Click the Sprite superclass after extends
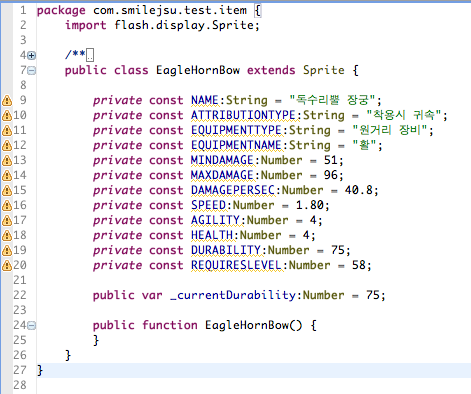Viewport: 471px width, 394px height. [x=324, y=70]
